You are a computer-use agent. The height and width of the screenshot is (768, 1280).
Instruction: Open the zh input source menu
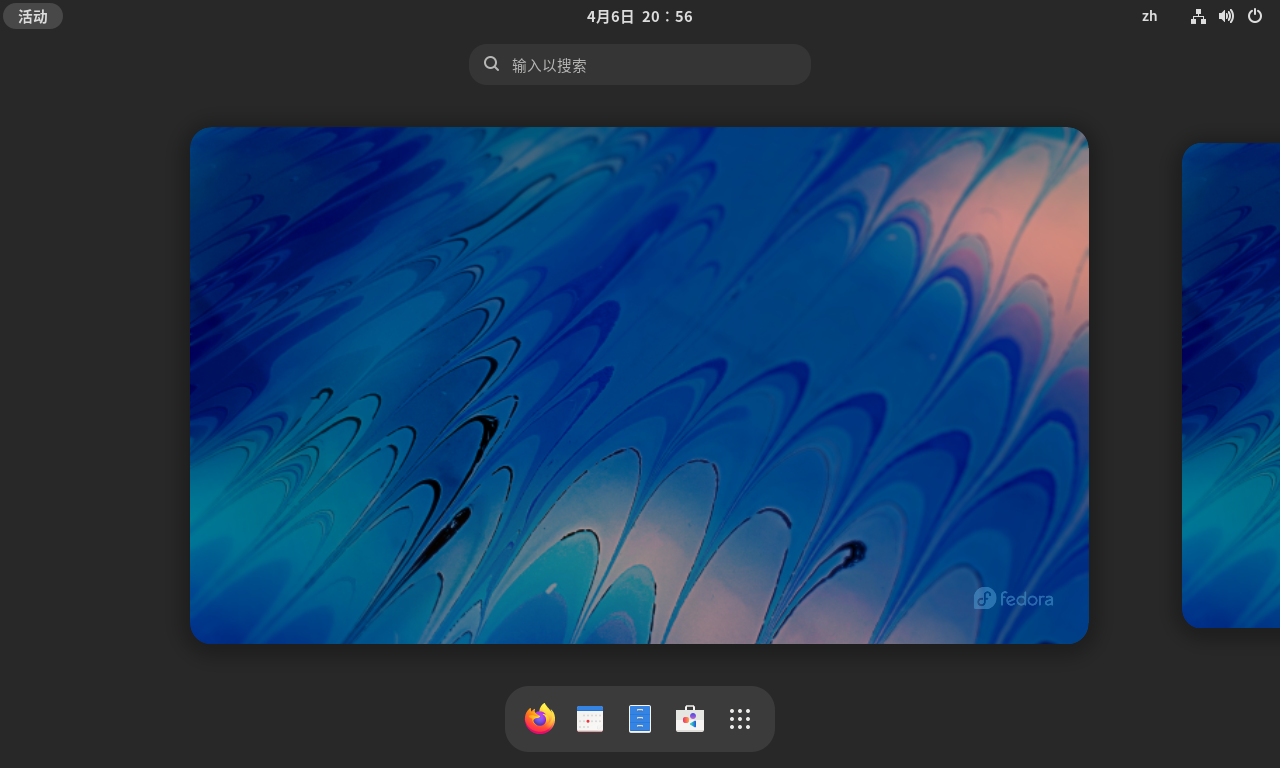point(1150,16)
